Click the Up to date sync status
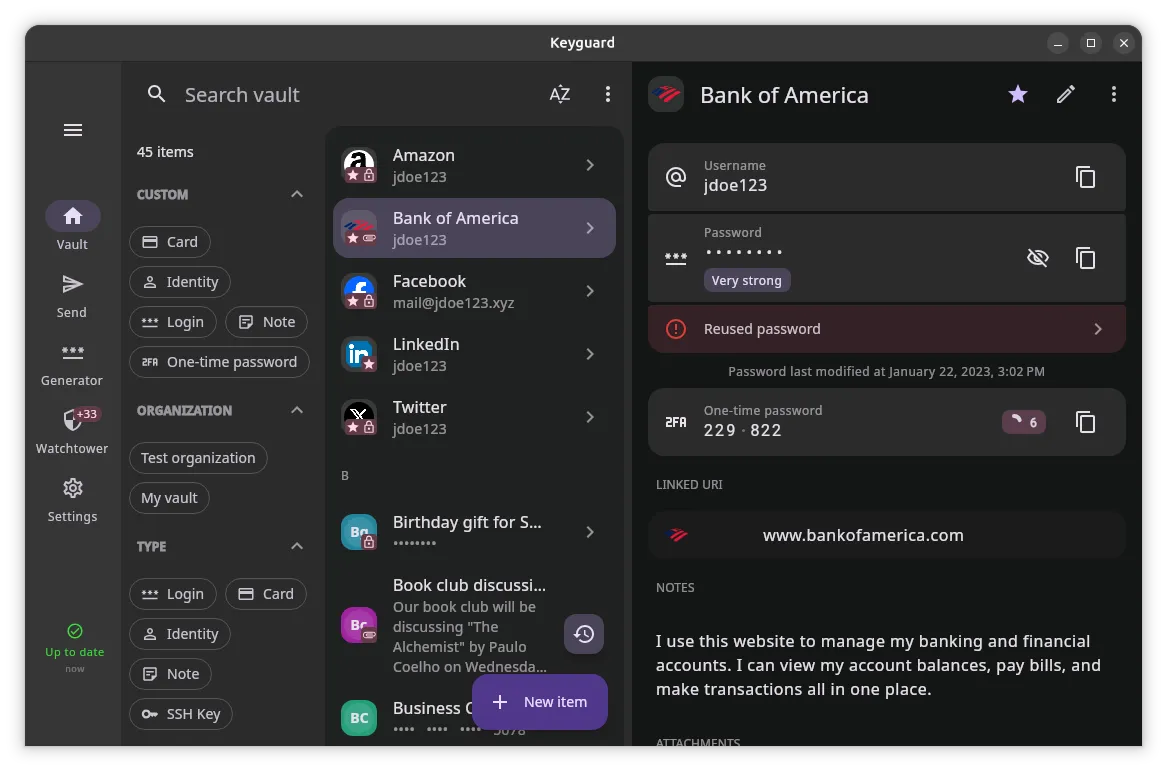 click(74, 648)
